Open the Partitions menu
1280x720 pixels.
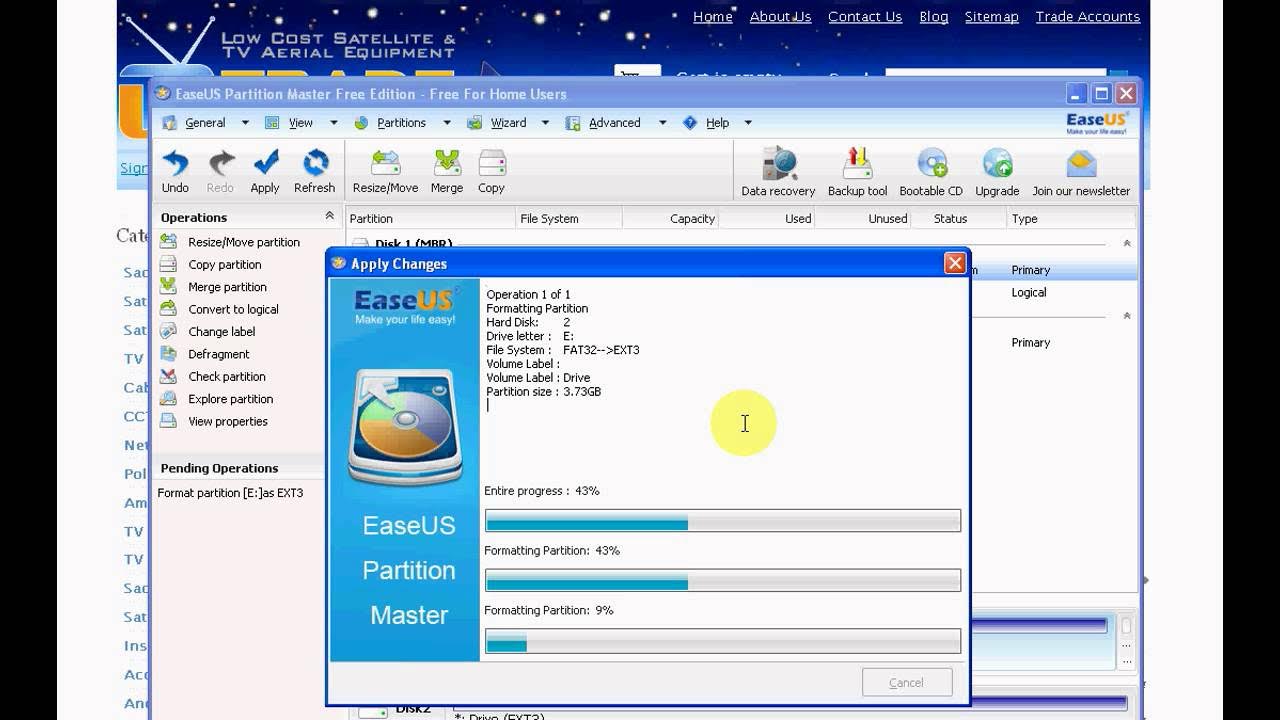click(401, 123)
